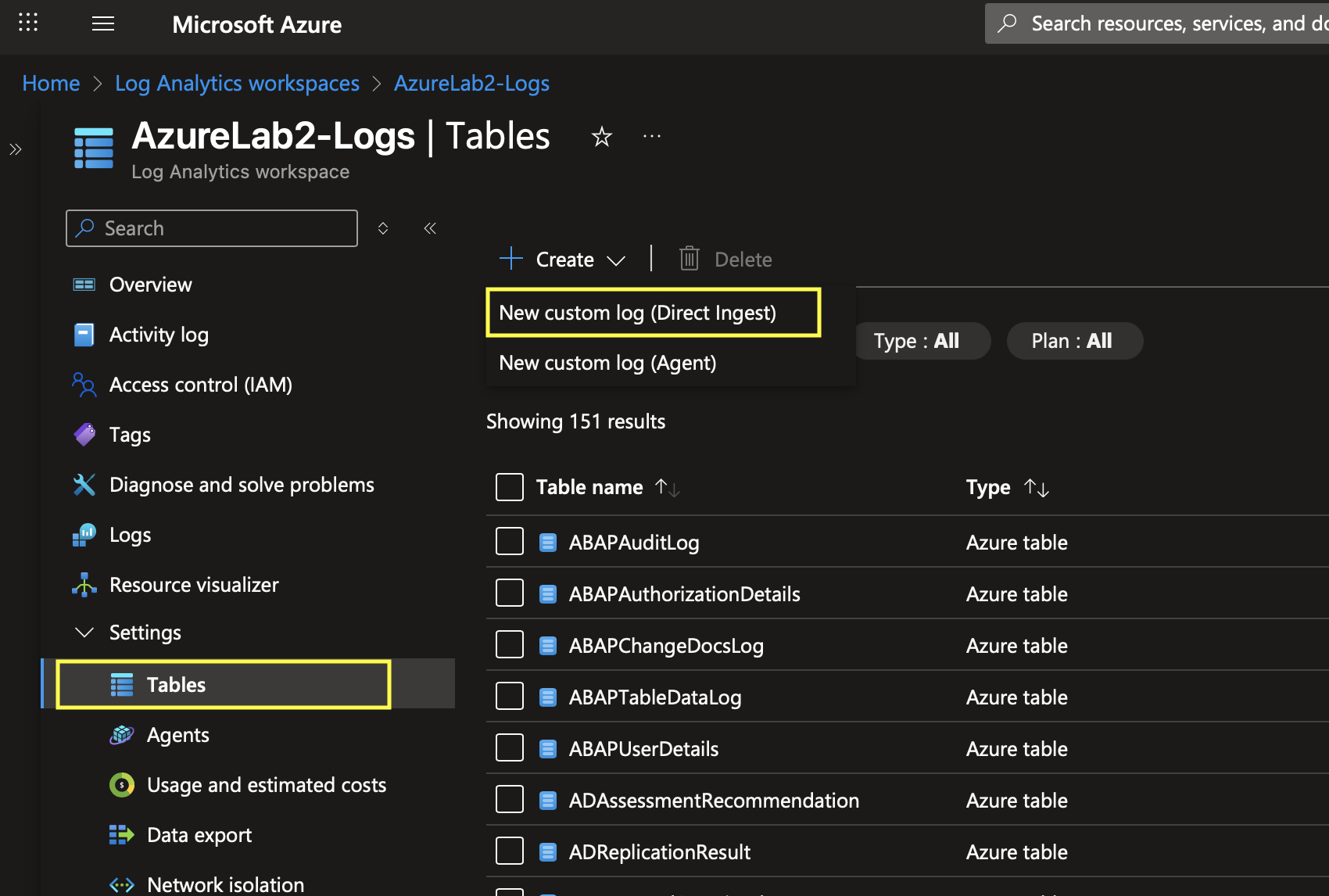Select all tables via header checkbox
This screenshot has height=896, width=1329.
[510, 486]
